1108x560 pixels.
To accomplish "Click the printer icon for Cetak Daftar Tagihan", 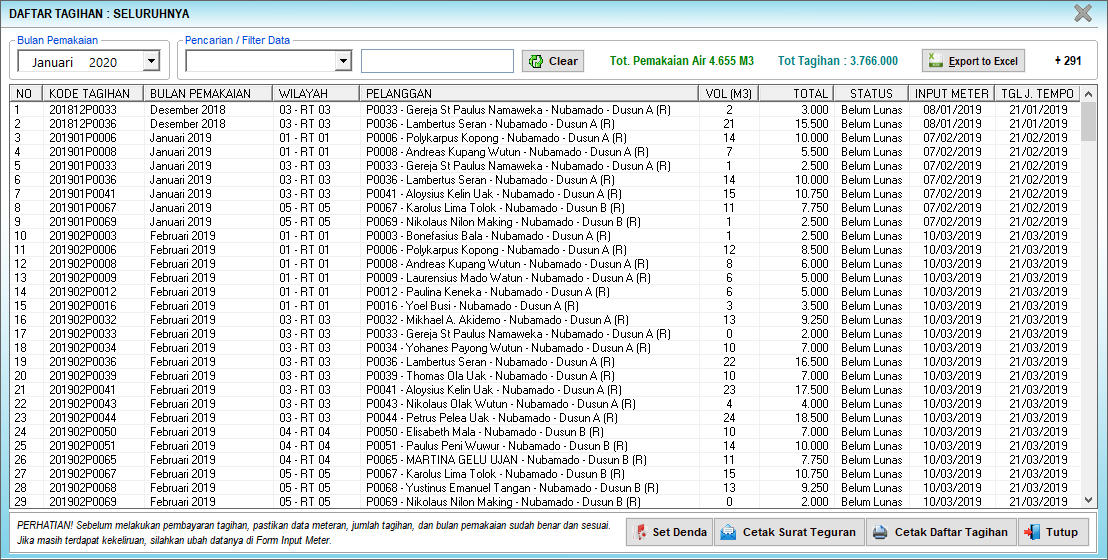I will (x=880, y=532).
